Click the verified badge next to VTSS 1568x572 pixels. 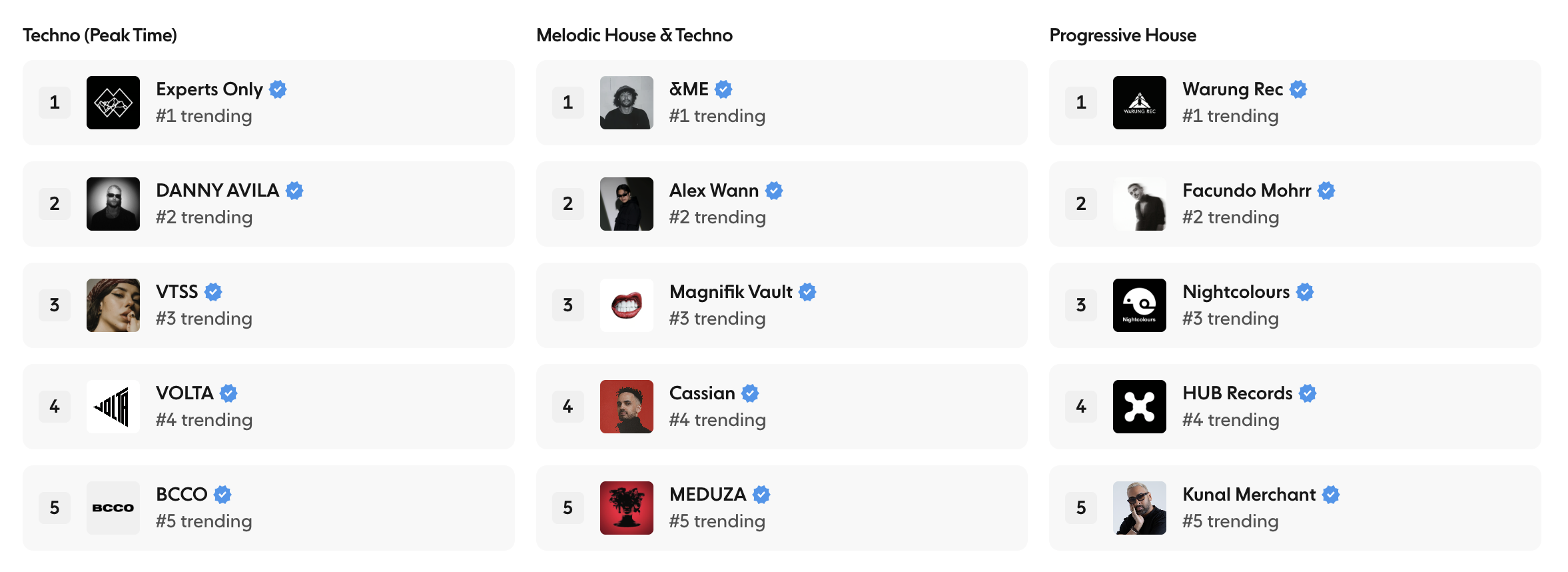213,292
